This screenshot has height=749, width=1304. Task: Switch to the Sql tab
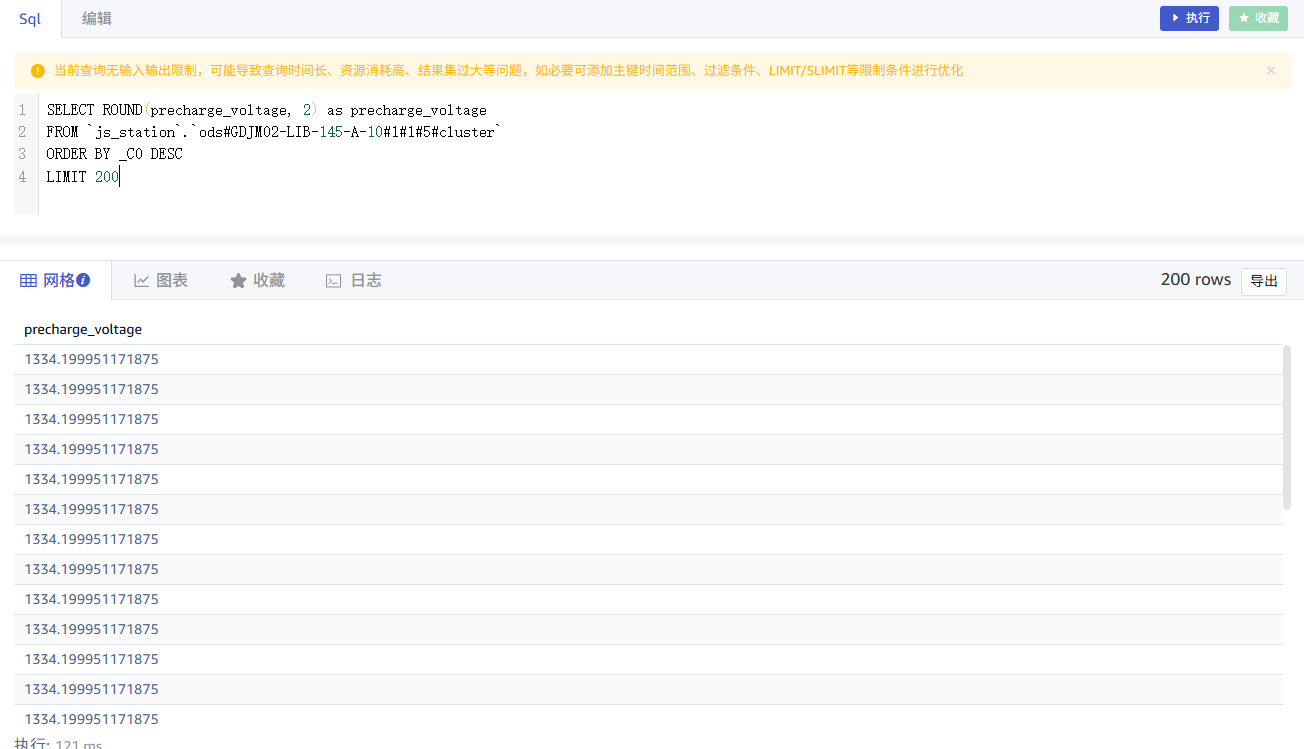[30, 19]
